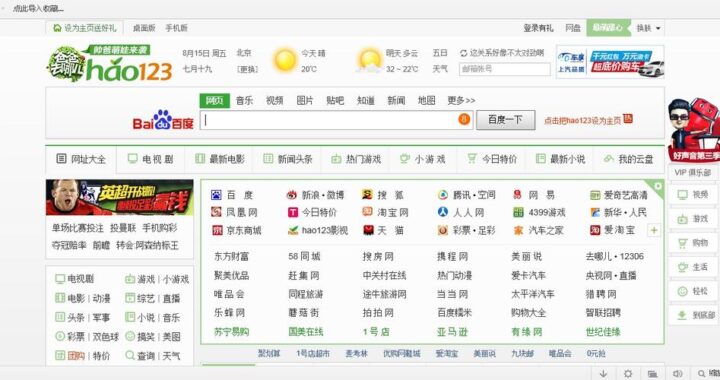Open 淘宝网 icon link
Viewport: 720px width, 380px height.
click(367, 212)
